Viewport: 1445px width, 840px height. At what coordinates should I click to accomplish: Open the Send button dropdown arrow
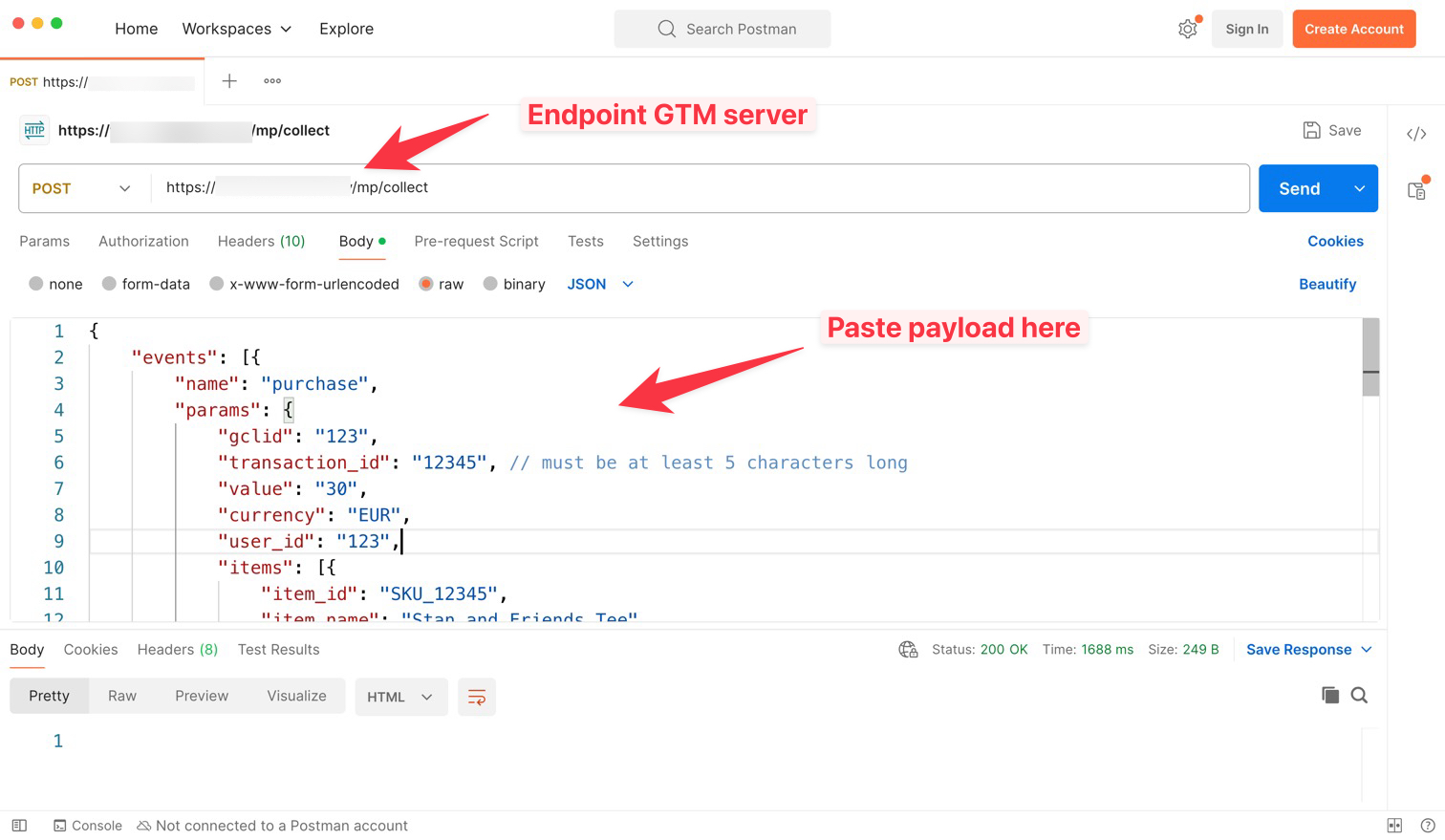point(1359,188)
